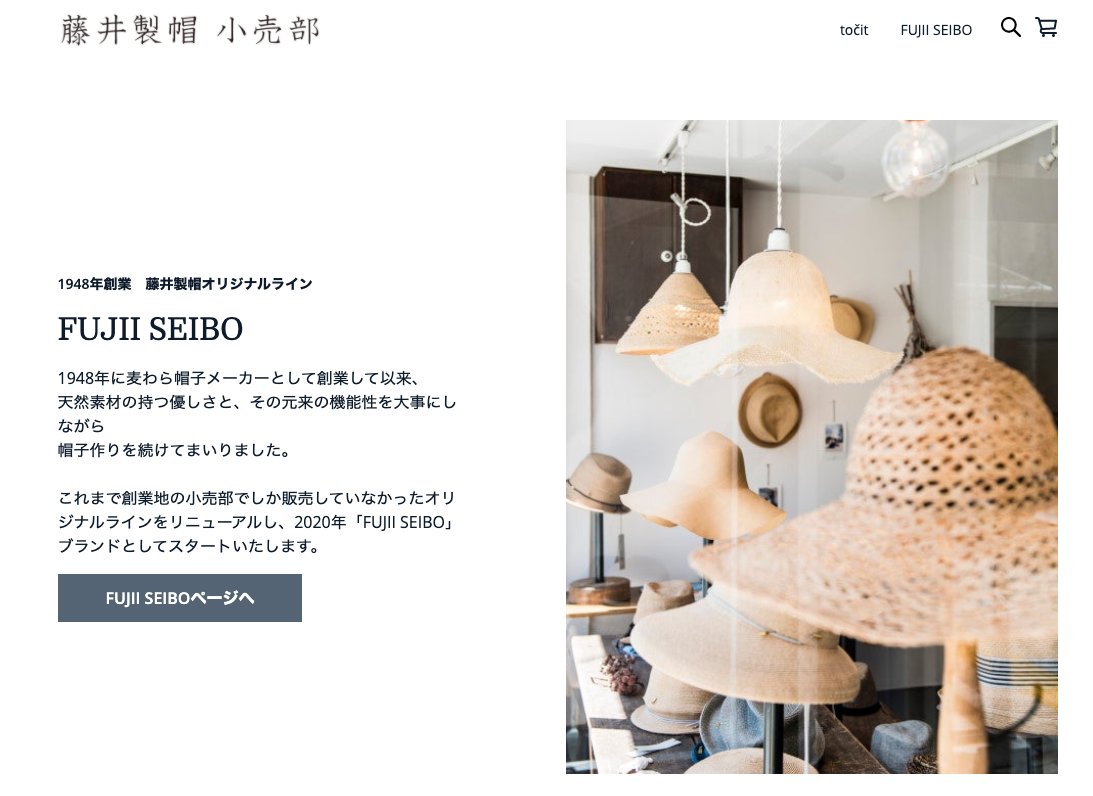The image size is (1093, 796).
Task: Click the 藤井製帽 小売部 site logo
Action: (190, 31)
